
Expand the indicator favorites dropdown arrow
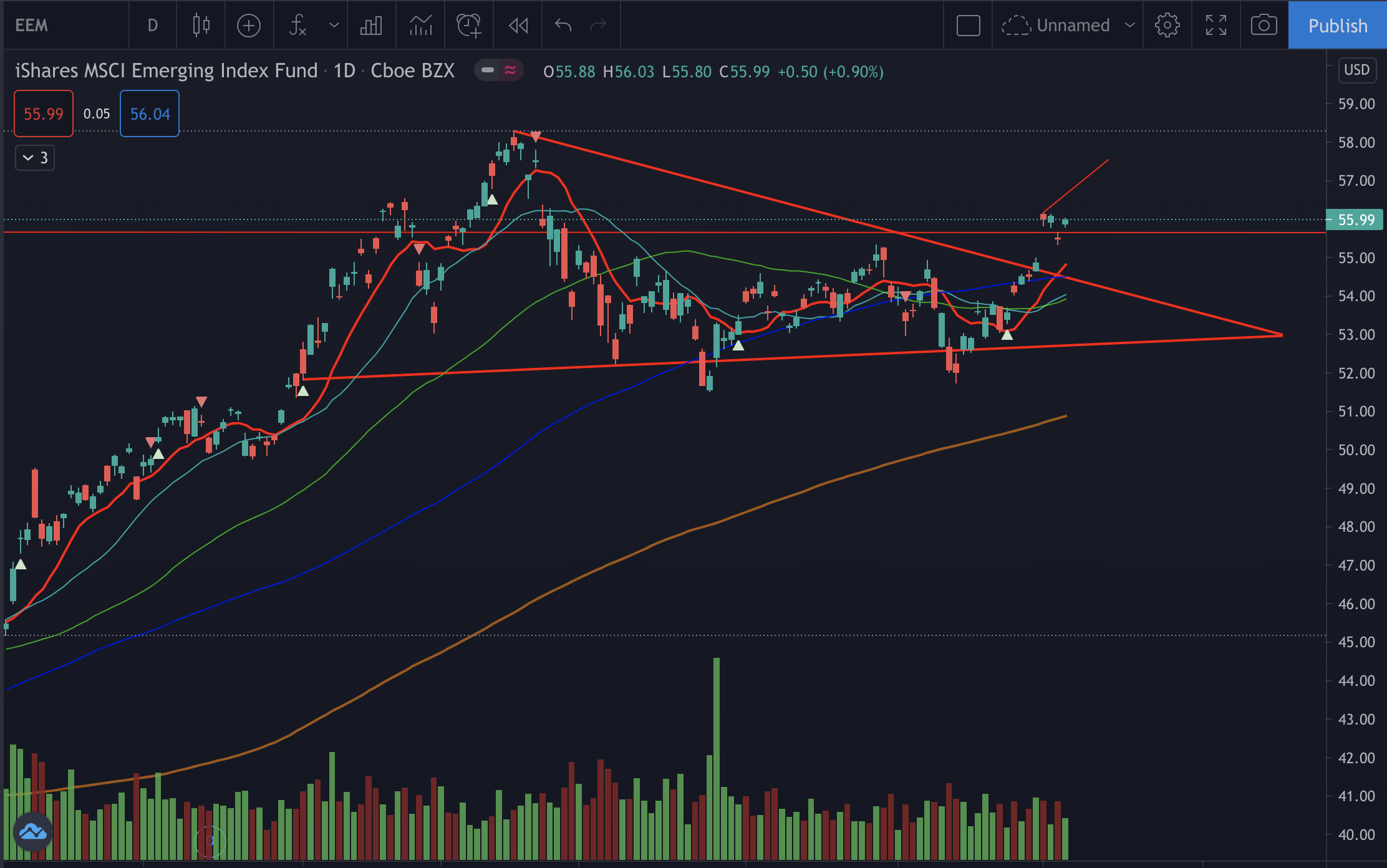pyautogui.click(x=334, y=26)
